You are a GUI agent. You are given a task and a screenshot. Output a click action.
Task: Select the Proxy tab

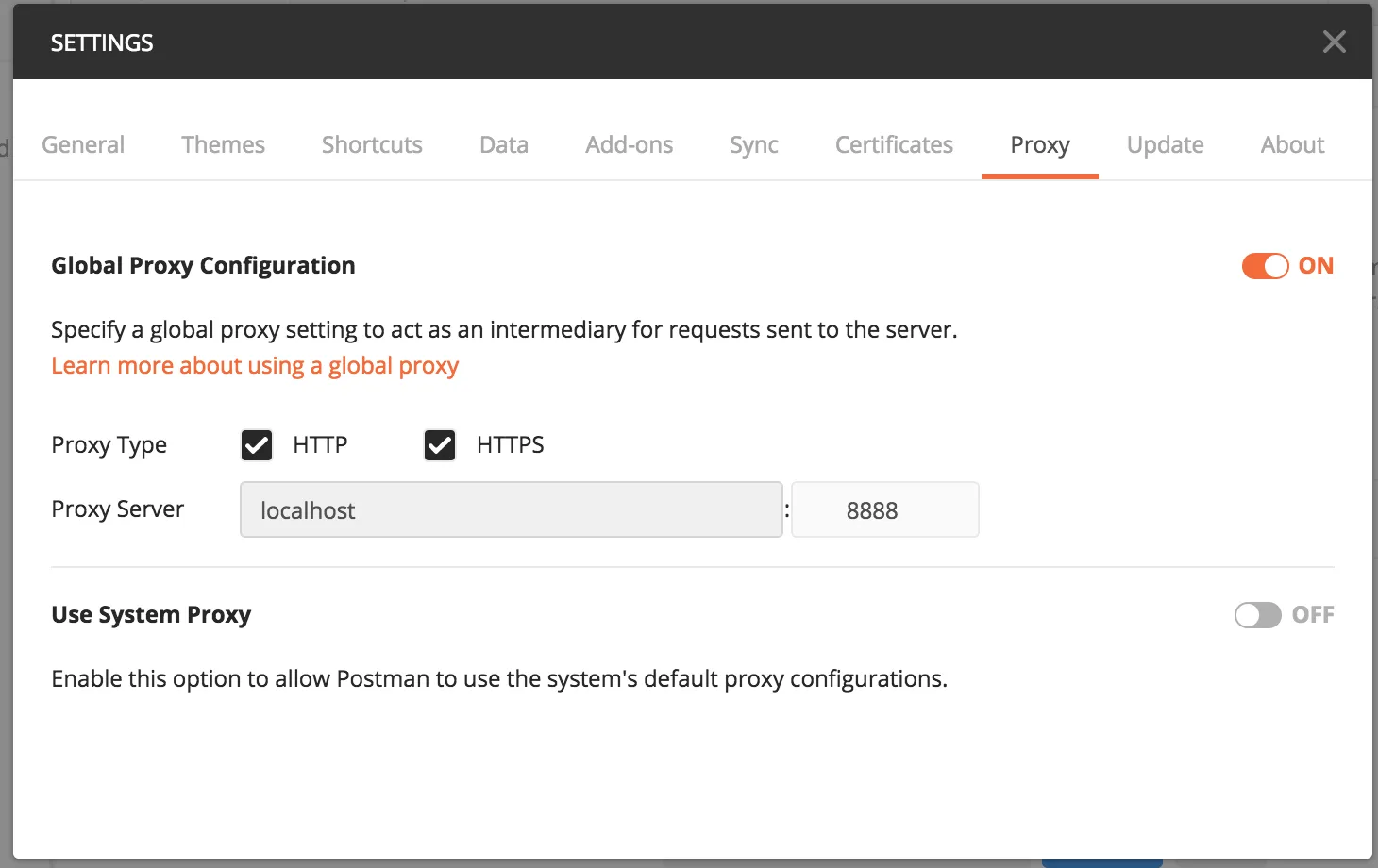[1039, 144]
